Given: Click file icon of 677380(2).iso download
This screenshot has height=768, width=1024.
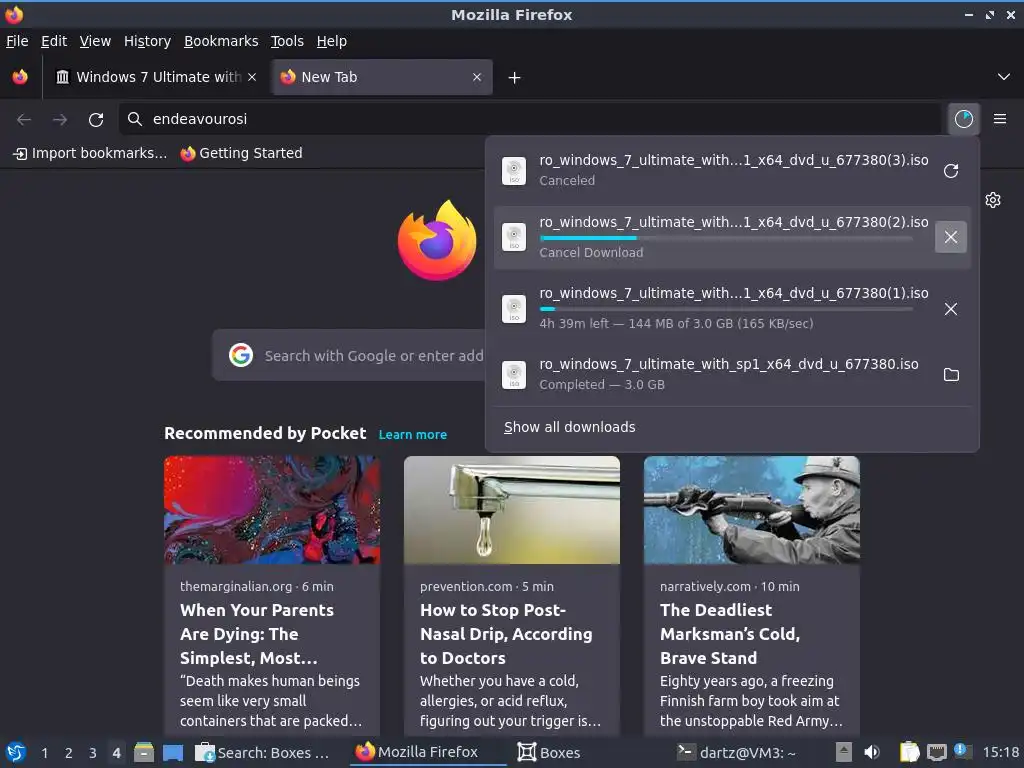Looking at the screenshot, I should point(514,237).
